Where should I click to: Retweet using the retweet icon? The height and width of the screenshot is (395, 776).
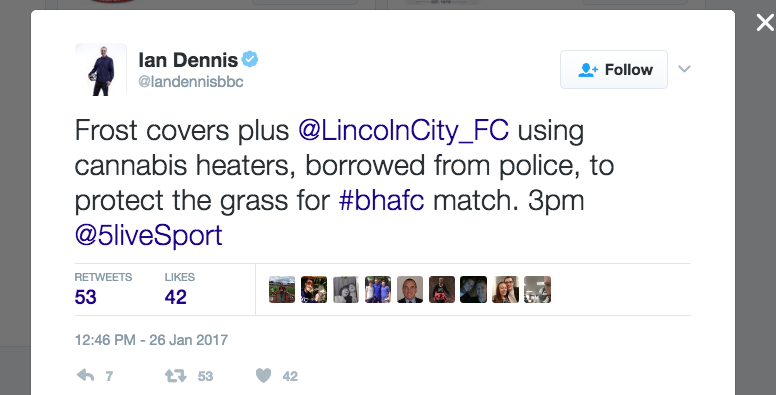[x=176, y=376]
